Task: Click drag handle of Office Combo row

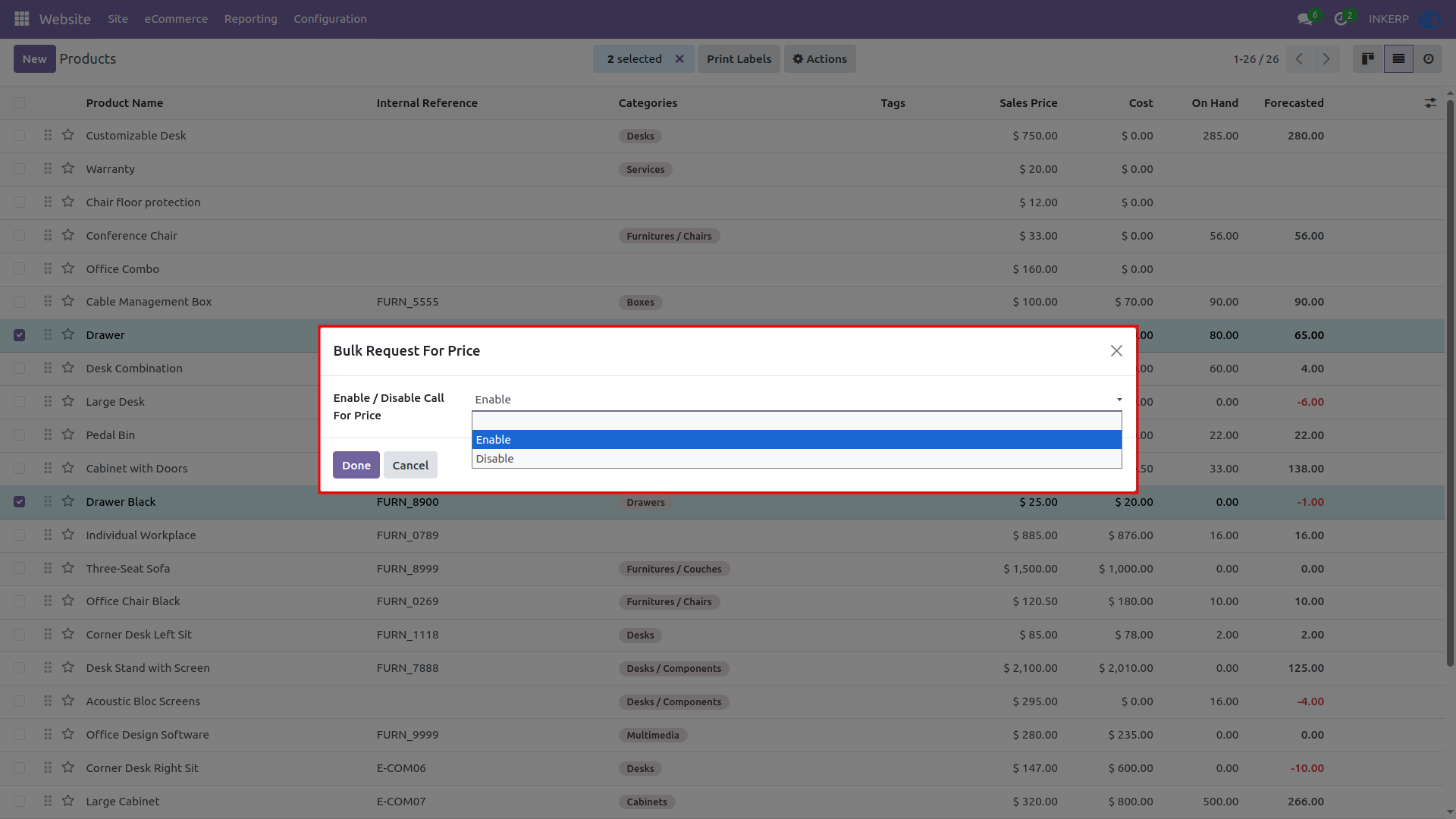Action: tap(48, 268)
